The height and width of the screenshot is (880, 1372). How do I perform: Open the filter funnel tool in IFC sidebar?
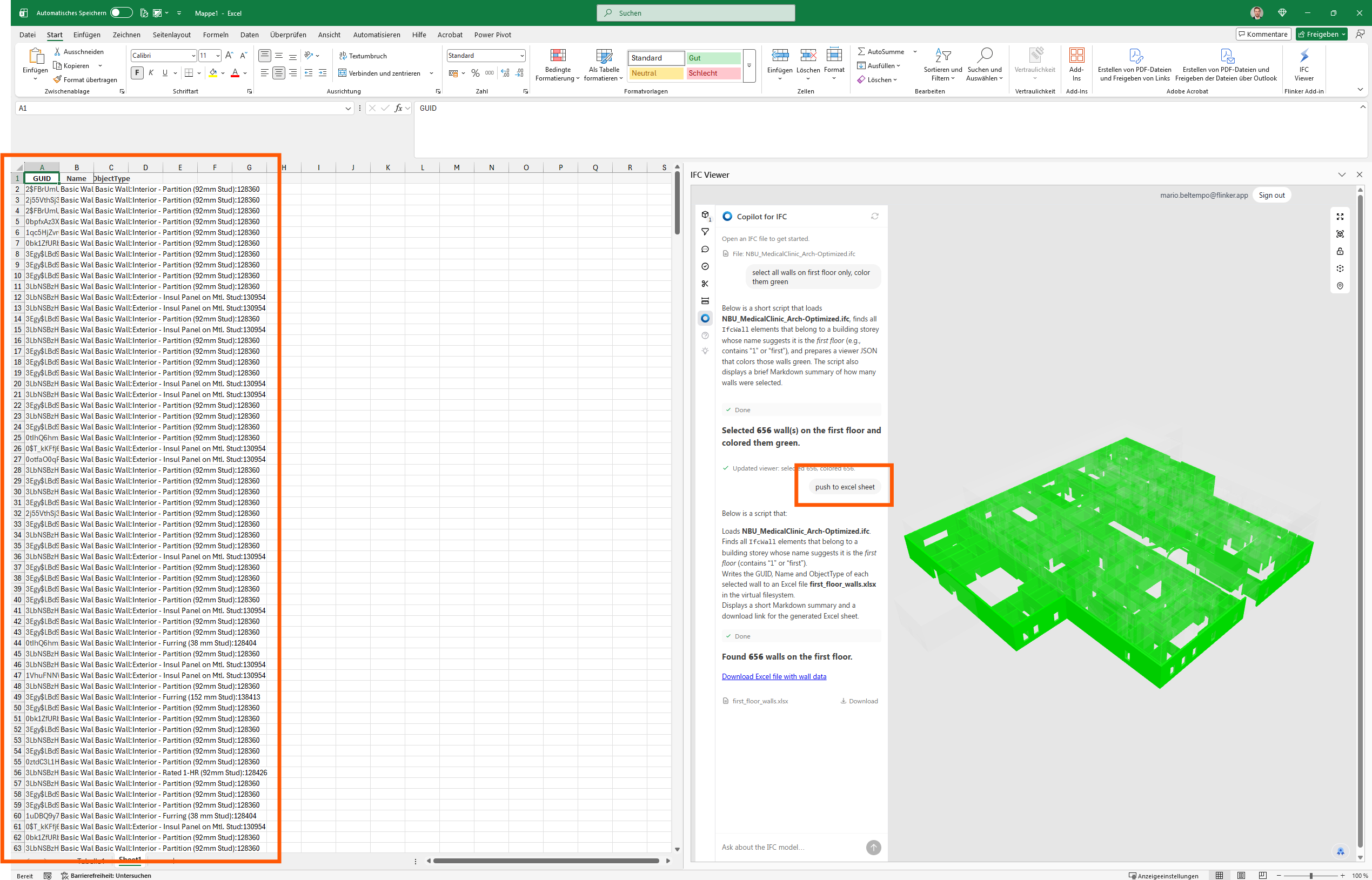[705, 232]
